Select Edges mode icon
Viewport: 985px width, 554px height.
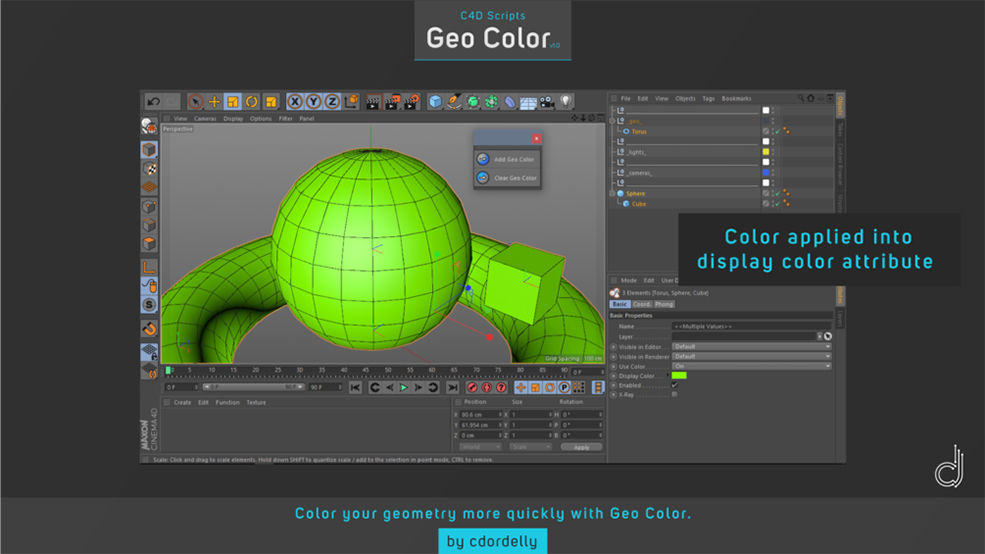point(149,225)
